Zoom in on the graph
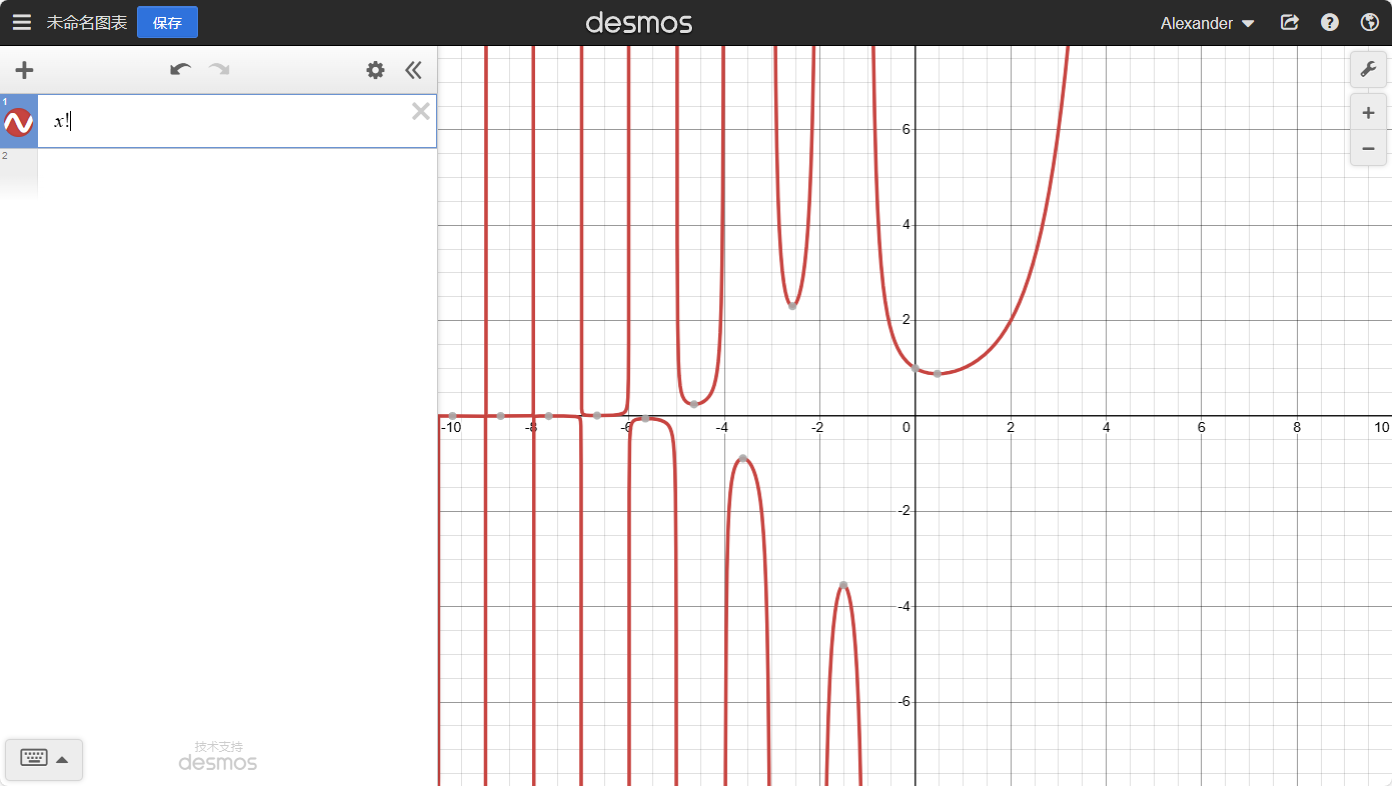Viewport: 1392px width, 786px height. (1368, 113)
